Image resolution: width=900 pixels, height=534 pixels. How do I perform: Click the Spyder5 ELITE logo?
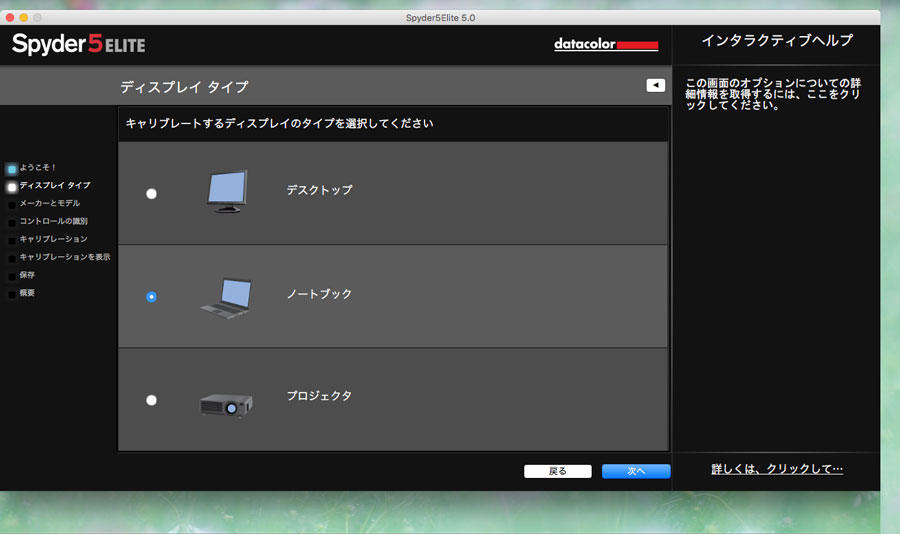click(x=79, y=44)
